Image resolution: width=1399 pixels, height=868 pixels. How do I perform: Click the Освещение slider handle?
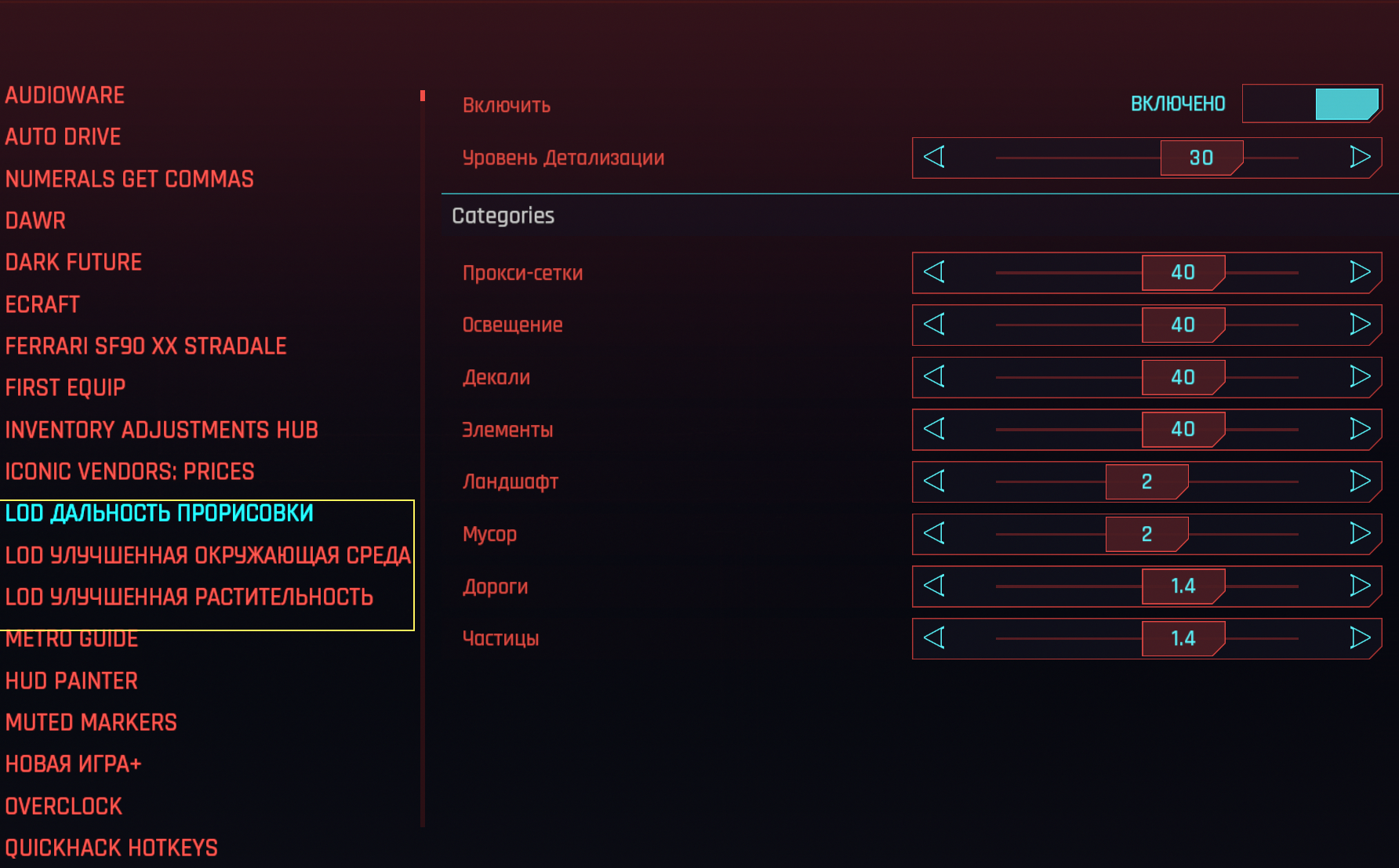tap(1183, 325)
